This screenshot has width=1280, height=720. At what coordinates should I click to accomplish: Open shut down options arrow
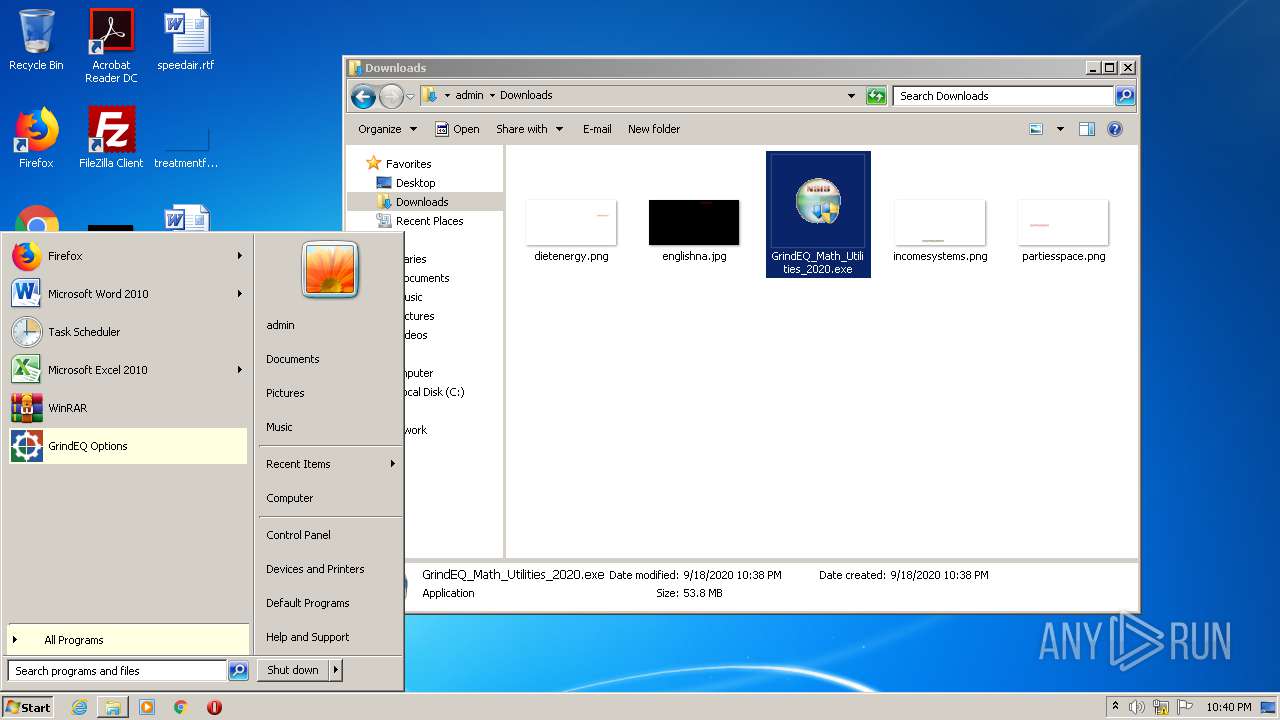pos(336,671)
